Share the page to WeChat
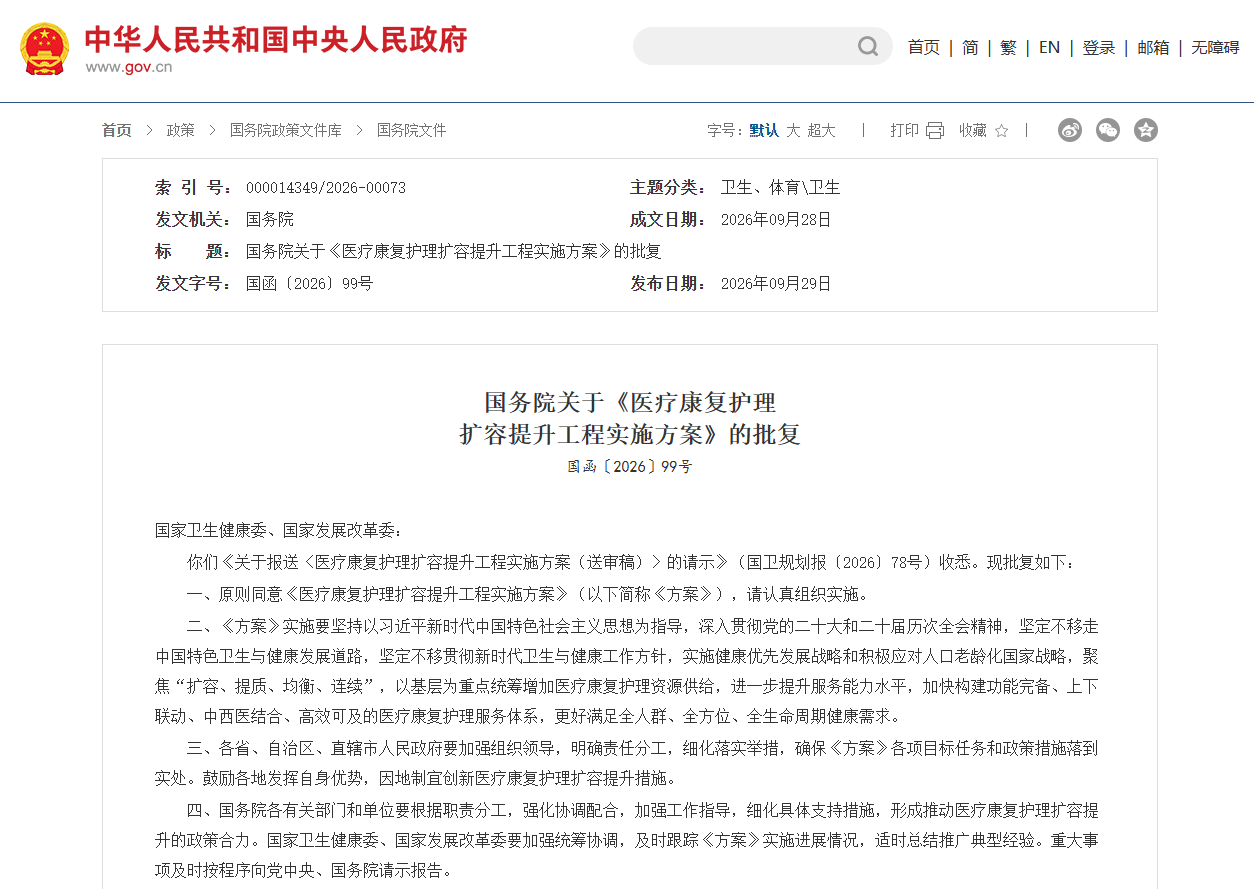1254x889 pixels. [1108, 130]
